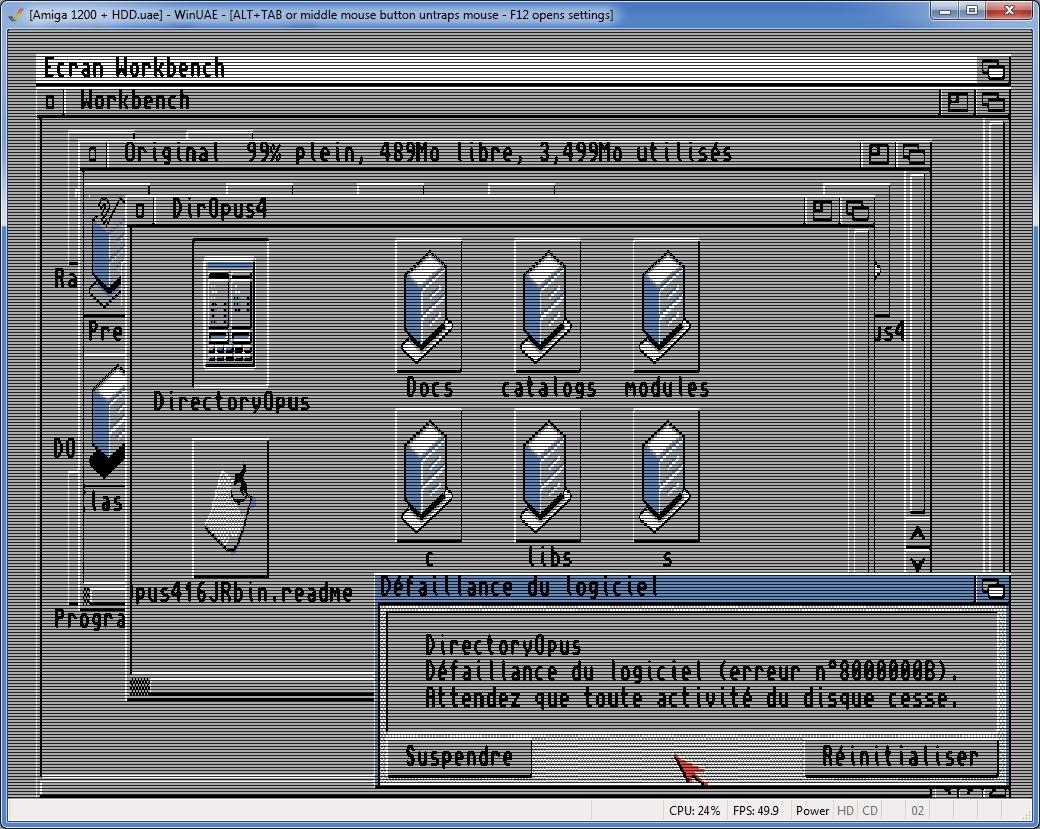Click the HD activity indicator
This screenshot has height=829, width=1040.
point(845,810)
